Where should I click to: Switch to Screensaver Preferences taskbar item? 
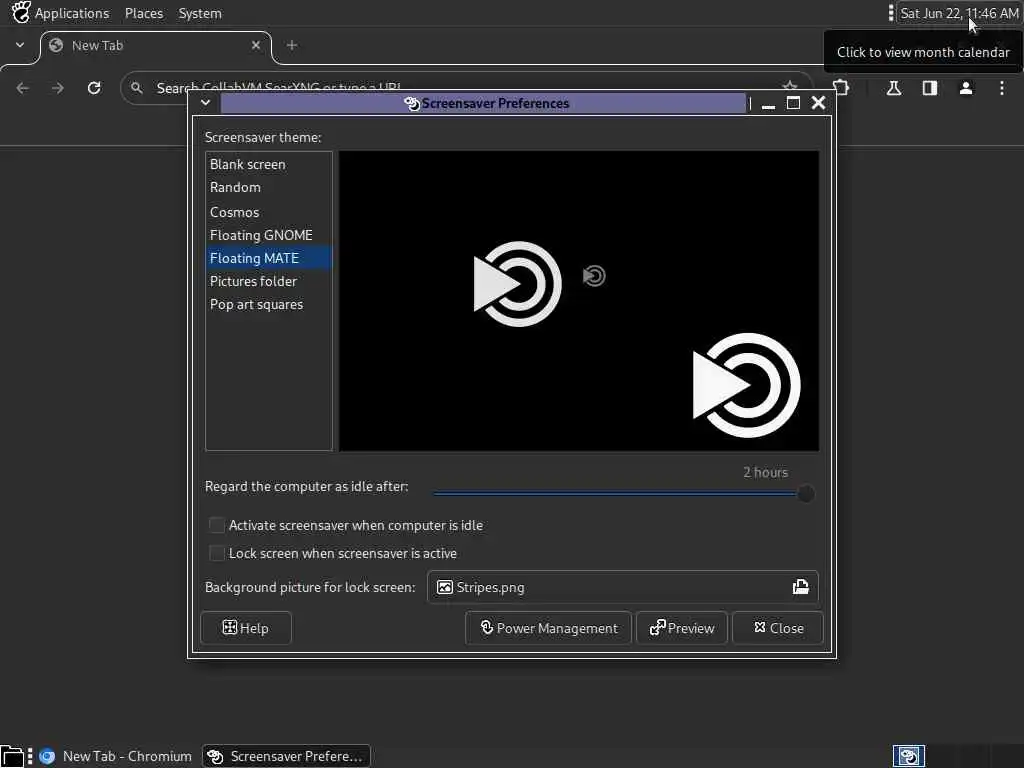[x=286, y=756]
